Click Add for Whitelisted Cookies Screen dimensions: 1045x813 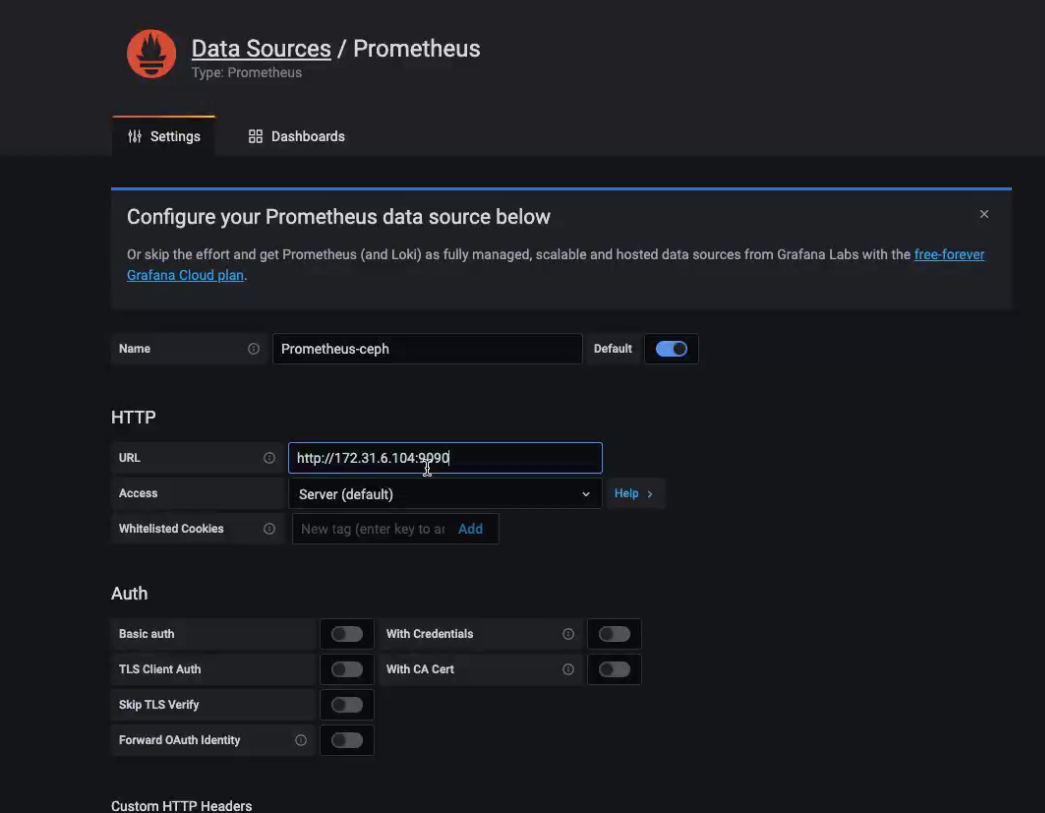point(471,529)
